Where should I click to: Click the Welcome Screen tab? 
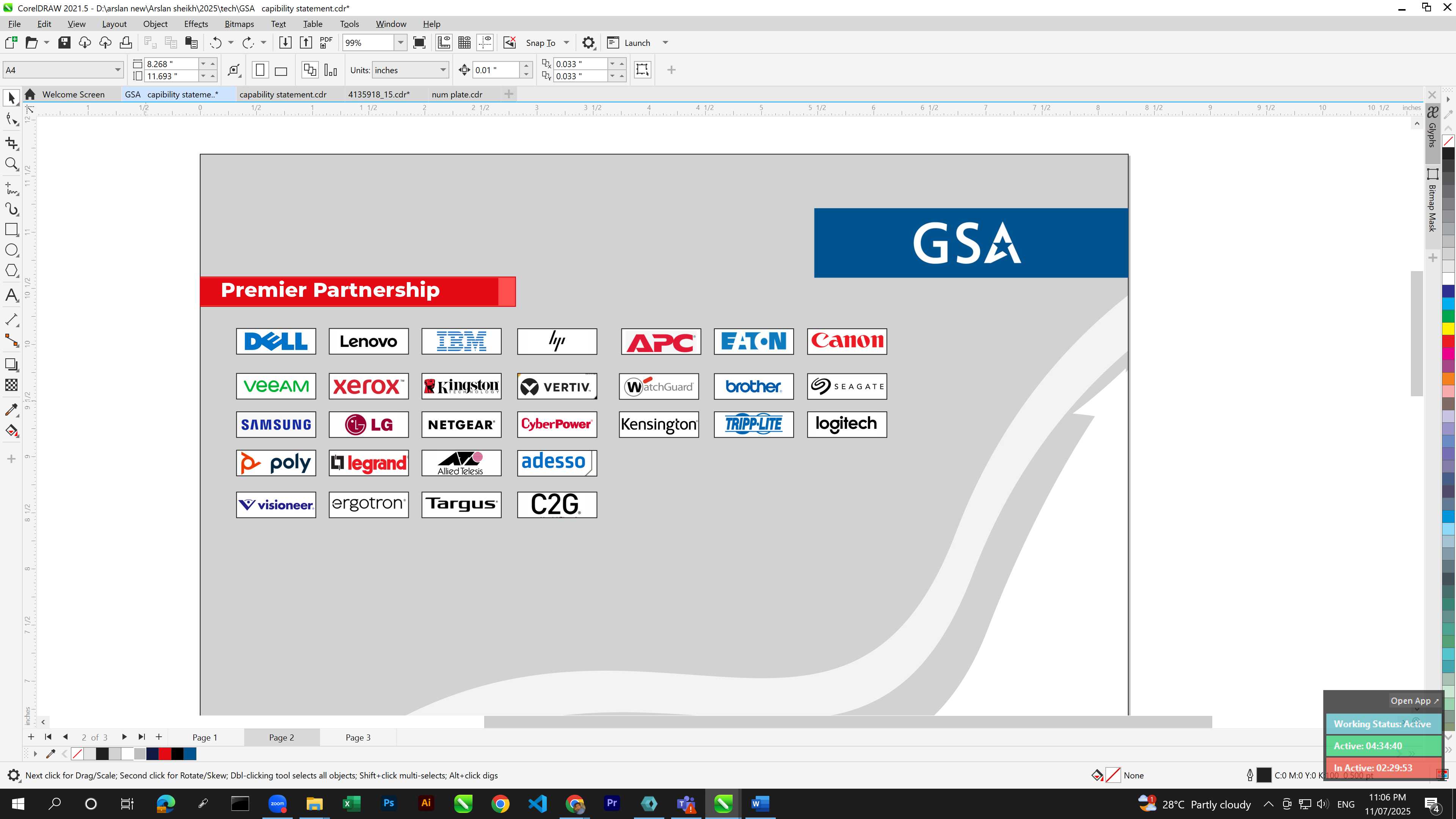pyautogui.click(x=73, y=94)
